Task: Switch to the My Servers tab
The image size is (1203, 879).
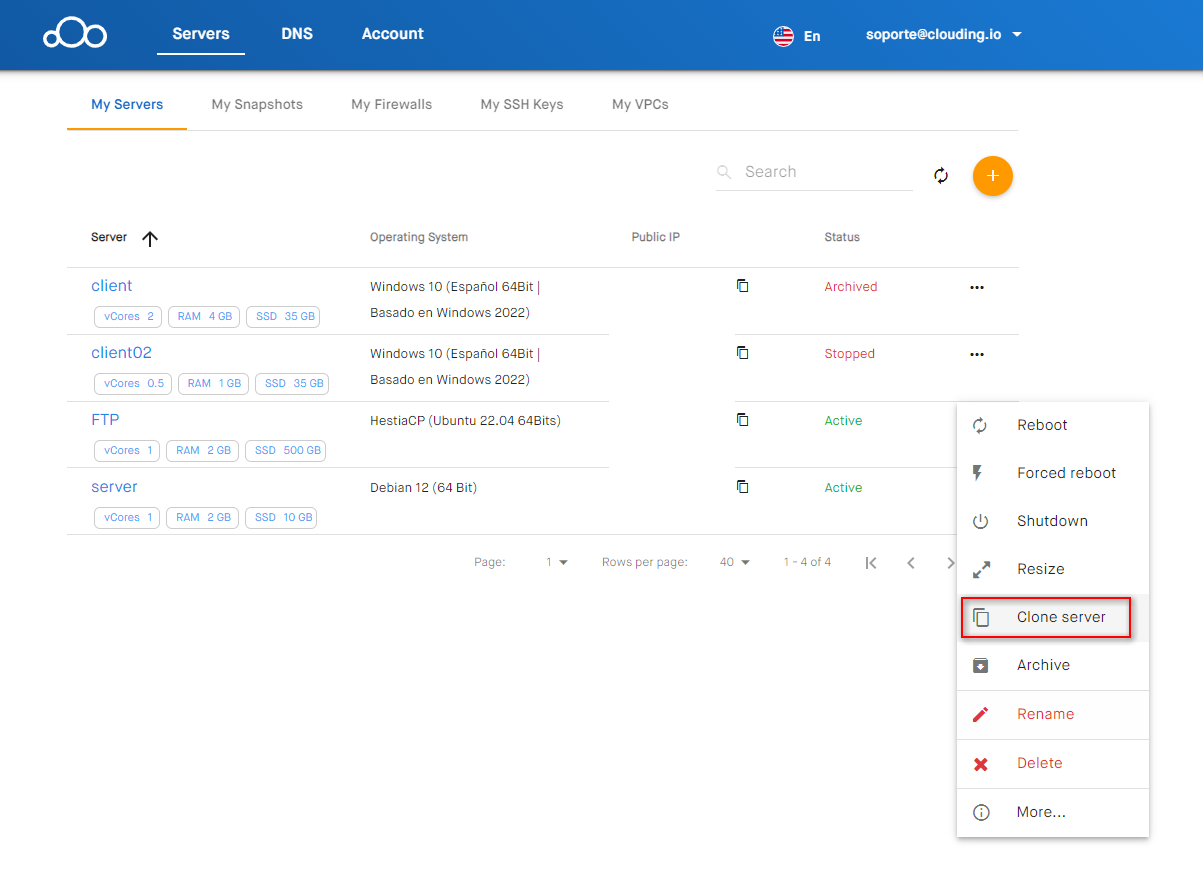Action: 127,104
